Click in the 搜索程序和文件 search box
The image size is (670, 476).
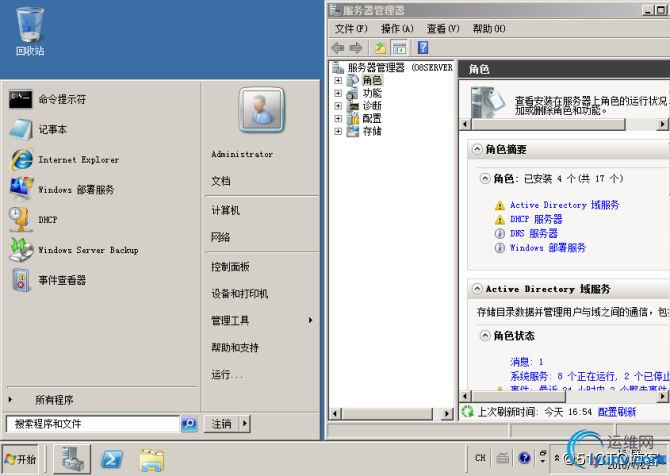coord(93,424)
